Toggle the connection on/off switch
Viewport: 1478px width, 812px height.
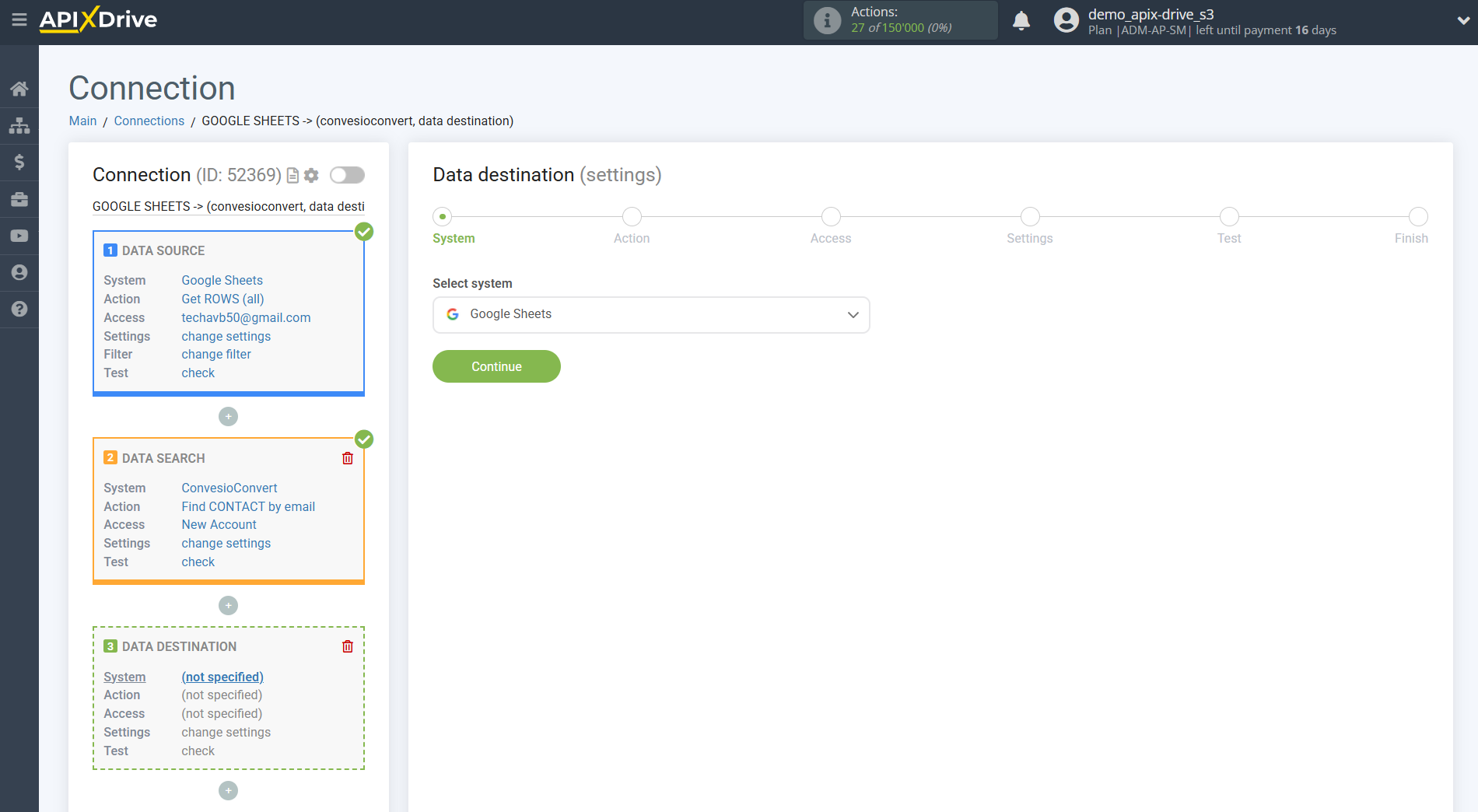click(x=347, y=176)
